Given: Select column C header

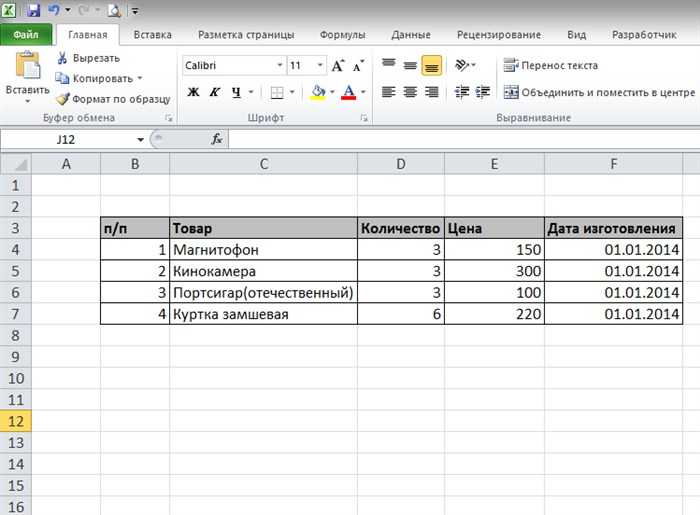Looking at the screenshot, I should [x=263, y=164].
